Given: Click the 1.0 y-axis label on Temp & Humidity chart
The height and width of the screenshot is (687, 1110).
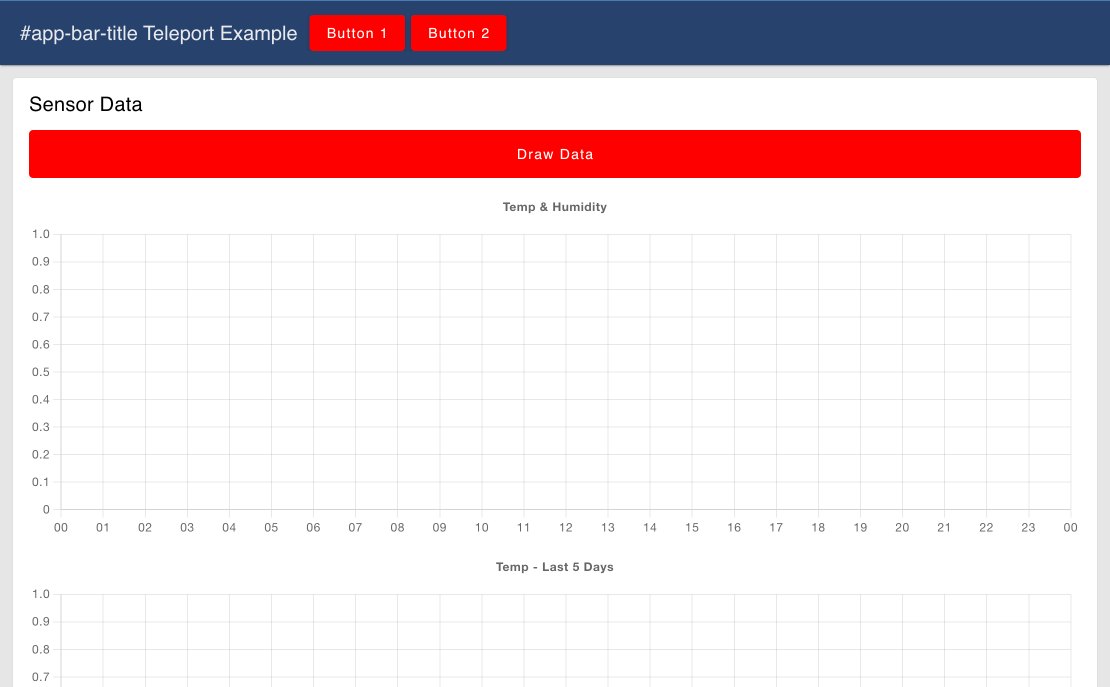Looking at the screenshot, I should coord(40,234).
